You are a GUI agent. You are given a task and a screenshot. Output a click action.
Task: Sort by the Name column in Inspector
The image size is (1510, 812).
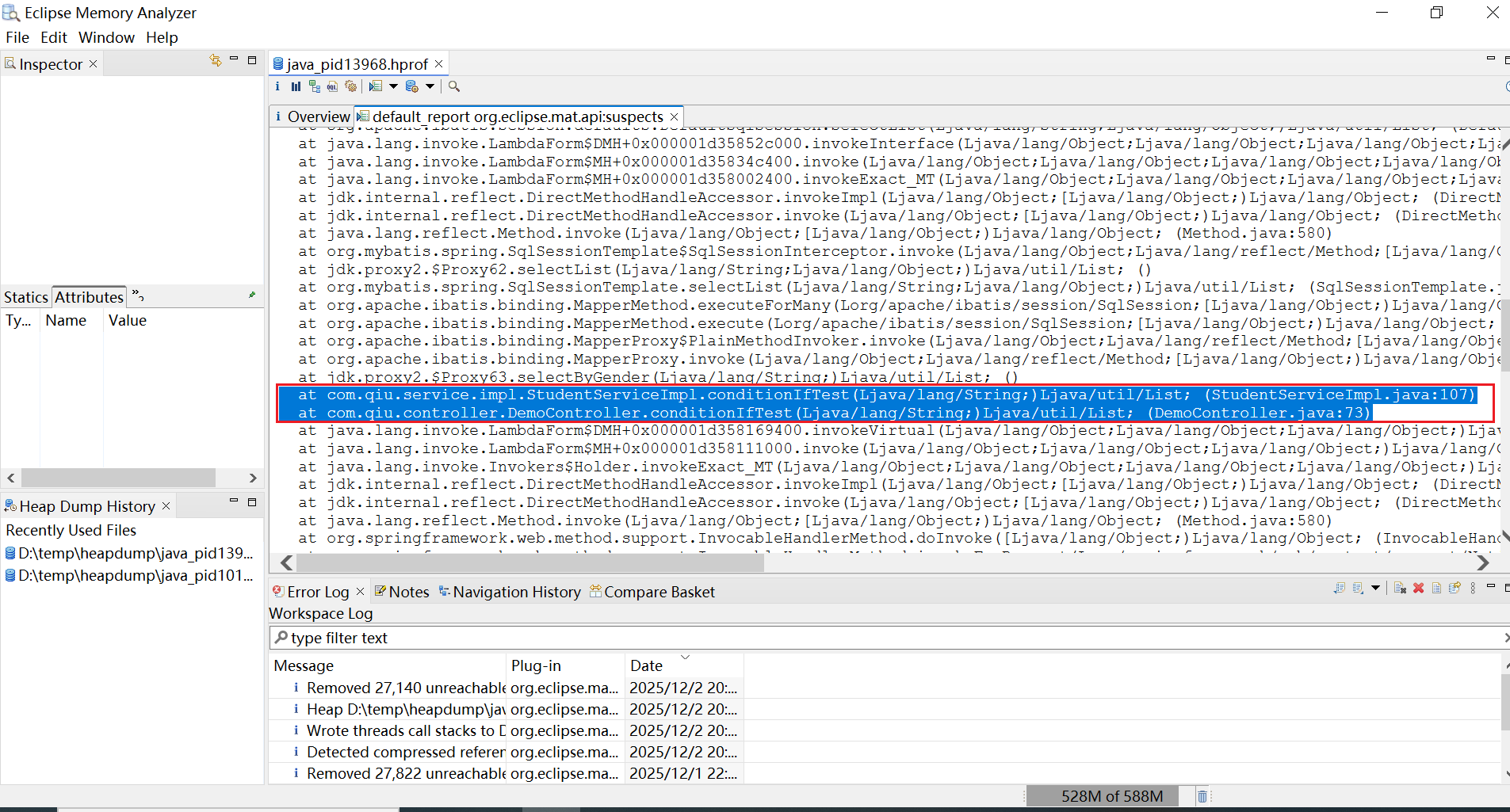point(66,320)
